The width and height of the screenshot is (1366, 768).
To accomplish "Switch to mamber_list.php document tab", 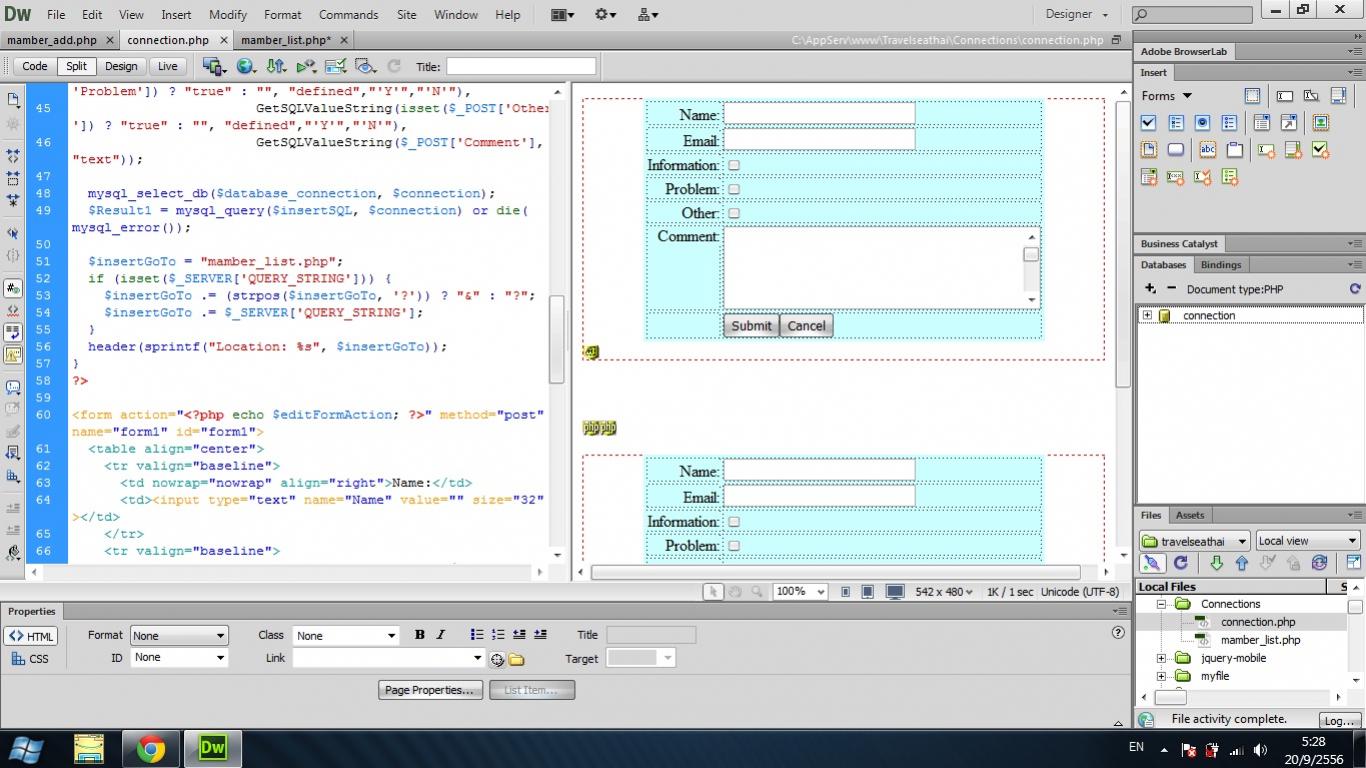I will [x=286, y=40].
